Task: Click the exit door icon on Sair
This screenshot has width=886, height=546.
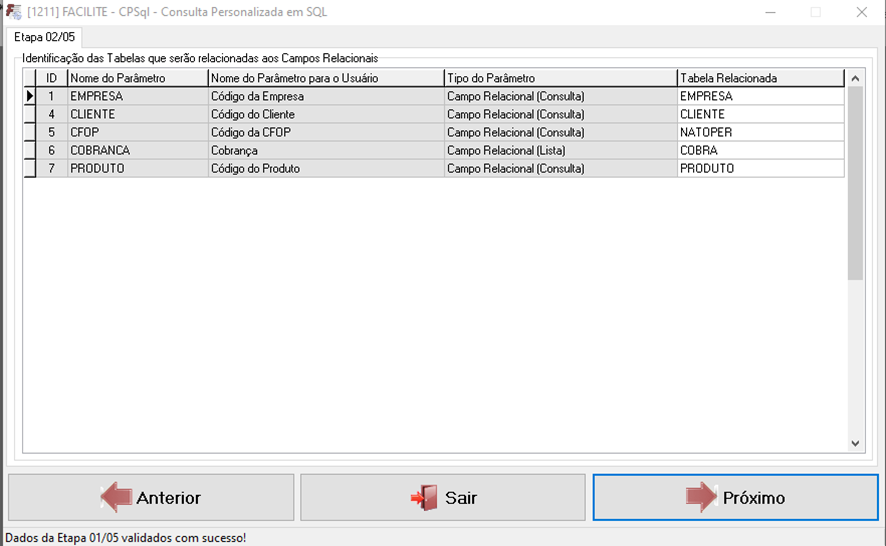Action: coord(424,498)
